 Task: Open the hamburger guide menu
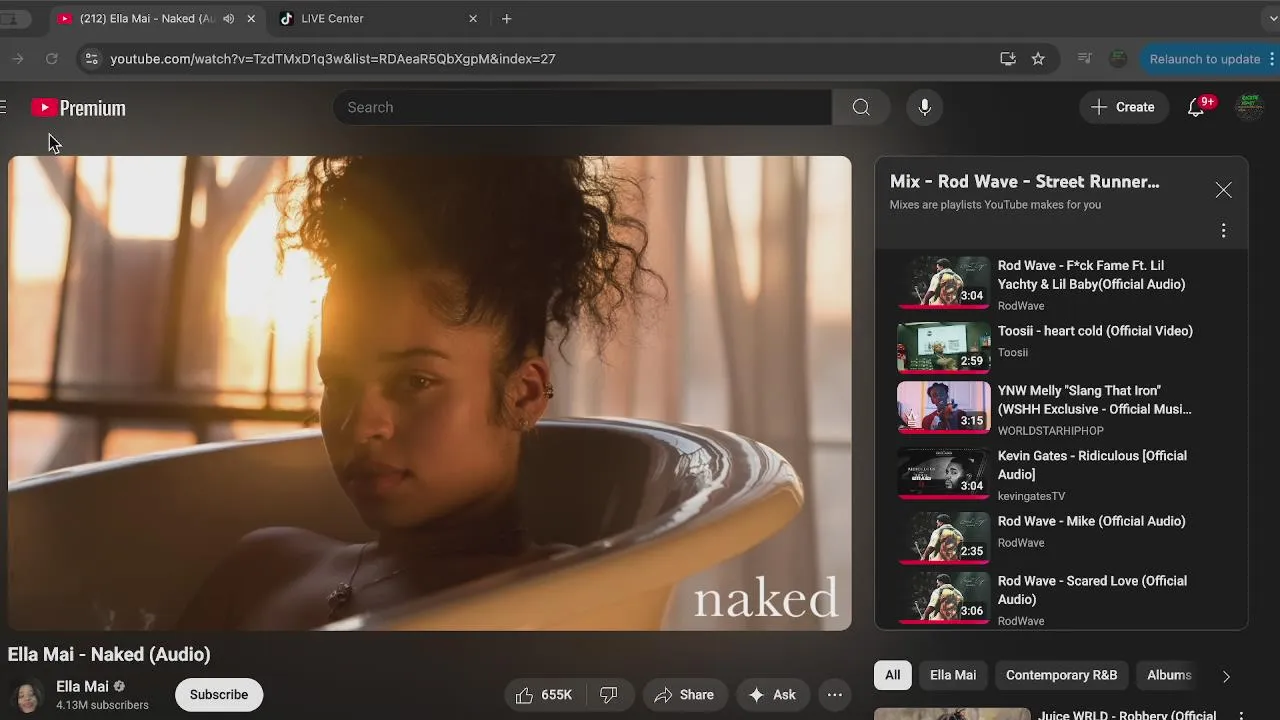(3, 107)
